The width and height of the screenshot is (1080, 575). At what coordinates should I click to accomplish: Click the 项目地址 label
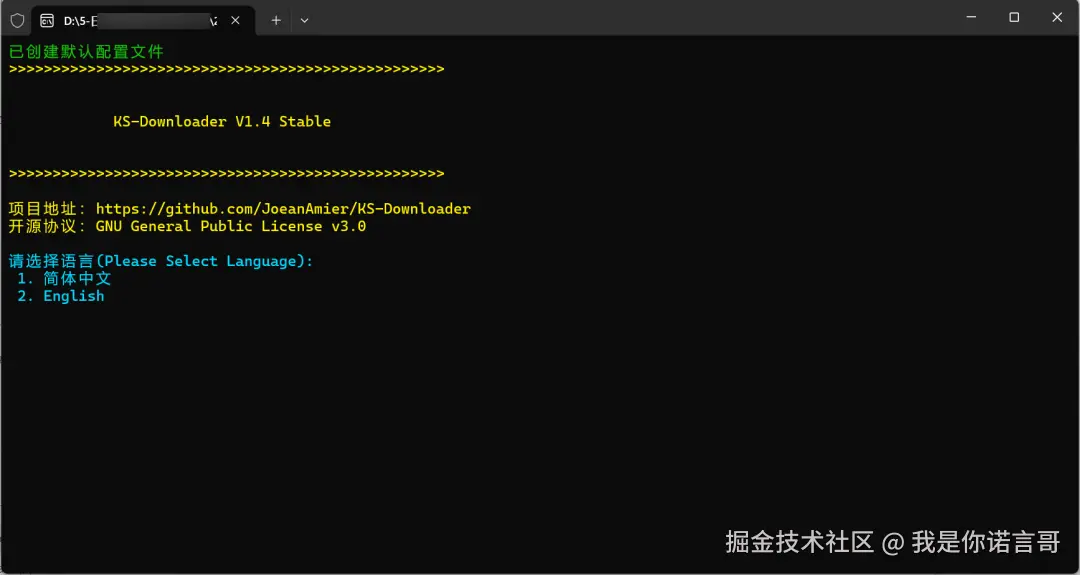pos(47,209)
